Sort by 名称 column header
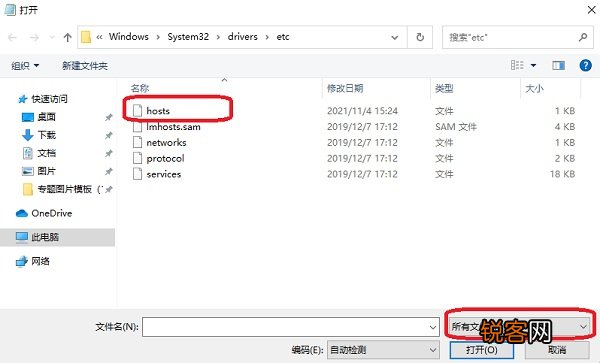 140,88
